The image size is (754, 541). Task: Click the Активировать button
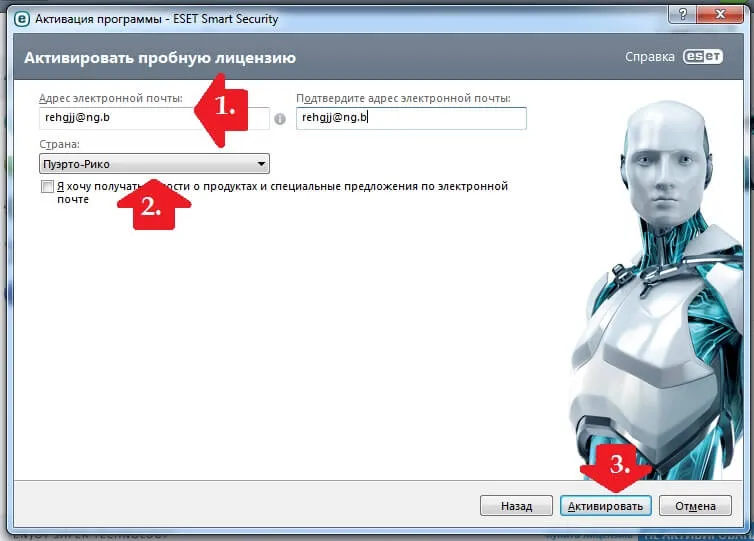coord(605,506)
